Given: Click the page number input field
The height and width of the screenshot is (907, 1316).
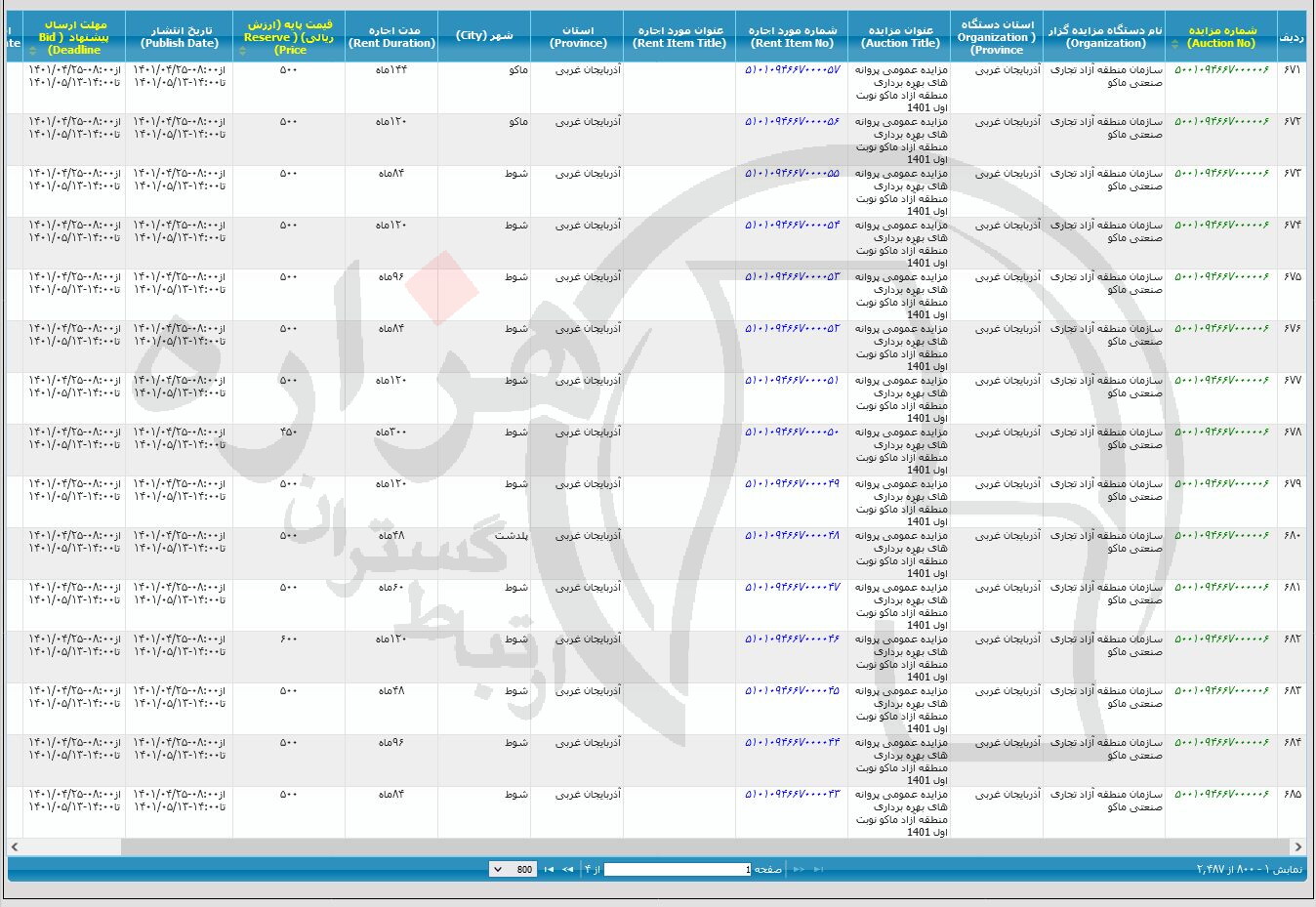Looking at the screenshot, I should pyautogui.click(x=678, y=869).
